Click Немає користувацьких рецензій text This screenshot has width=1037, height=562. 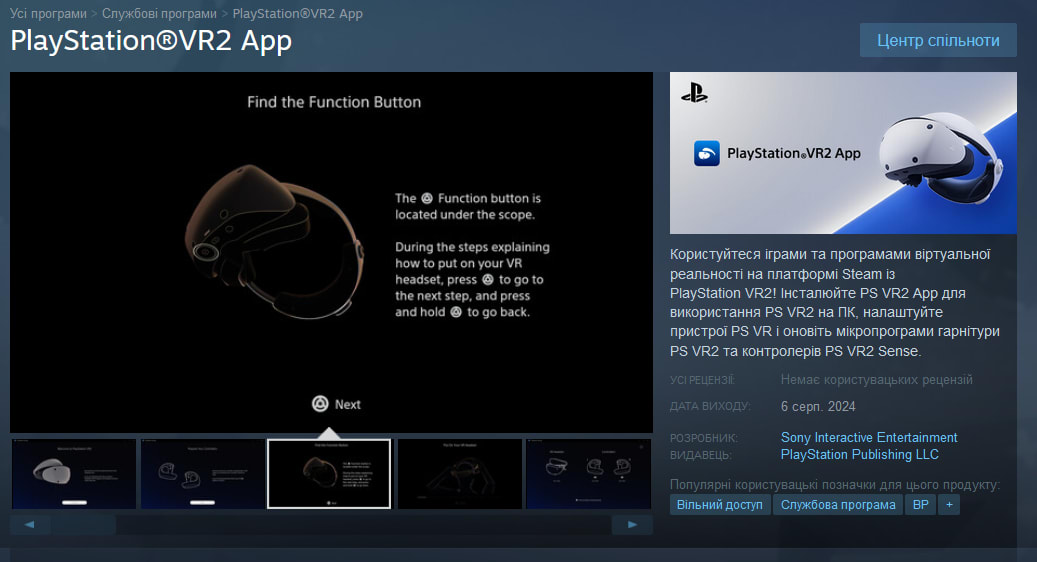[876, 380]
